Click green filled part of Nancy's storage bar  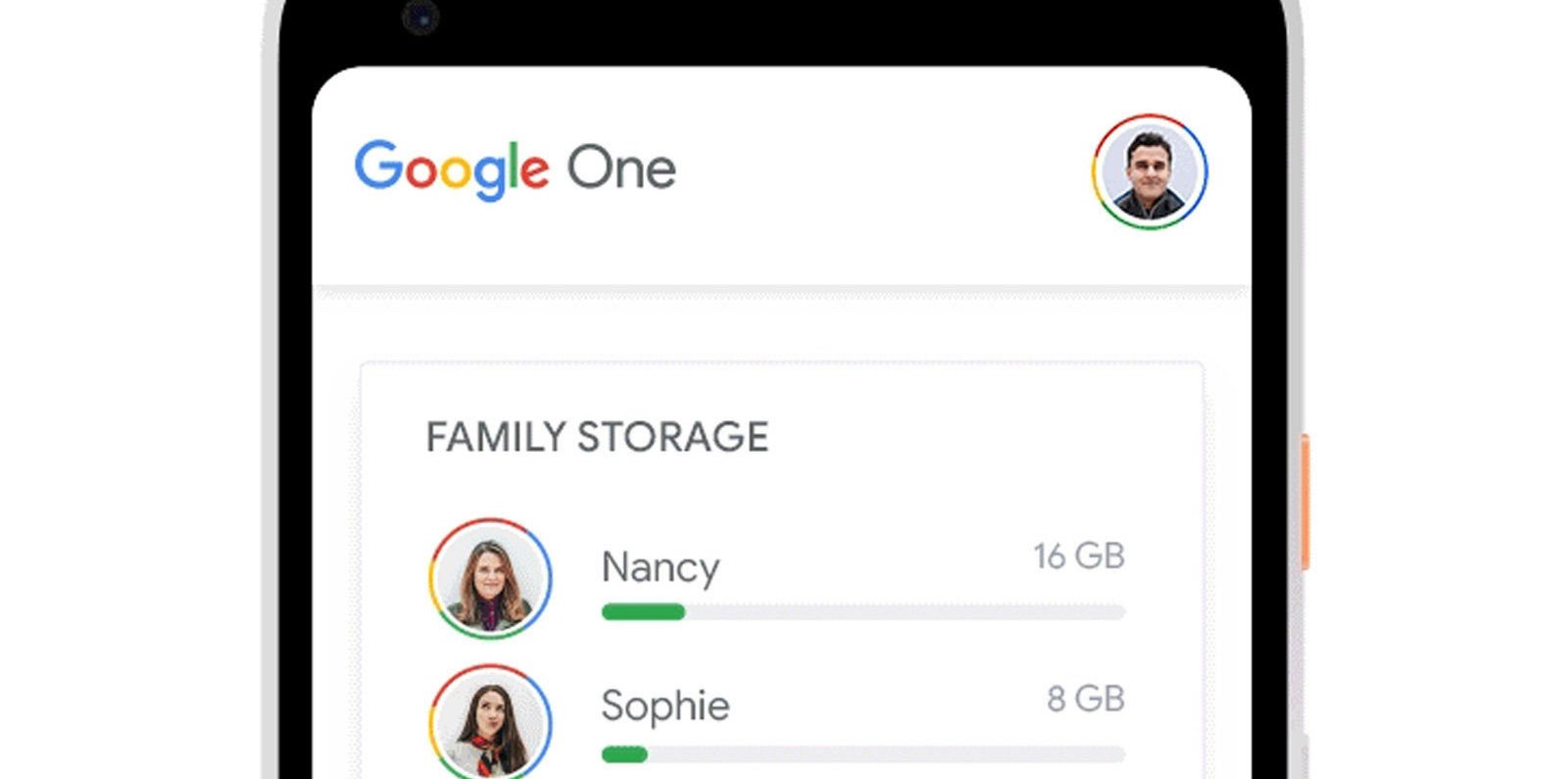(643, 612)
